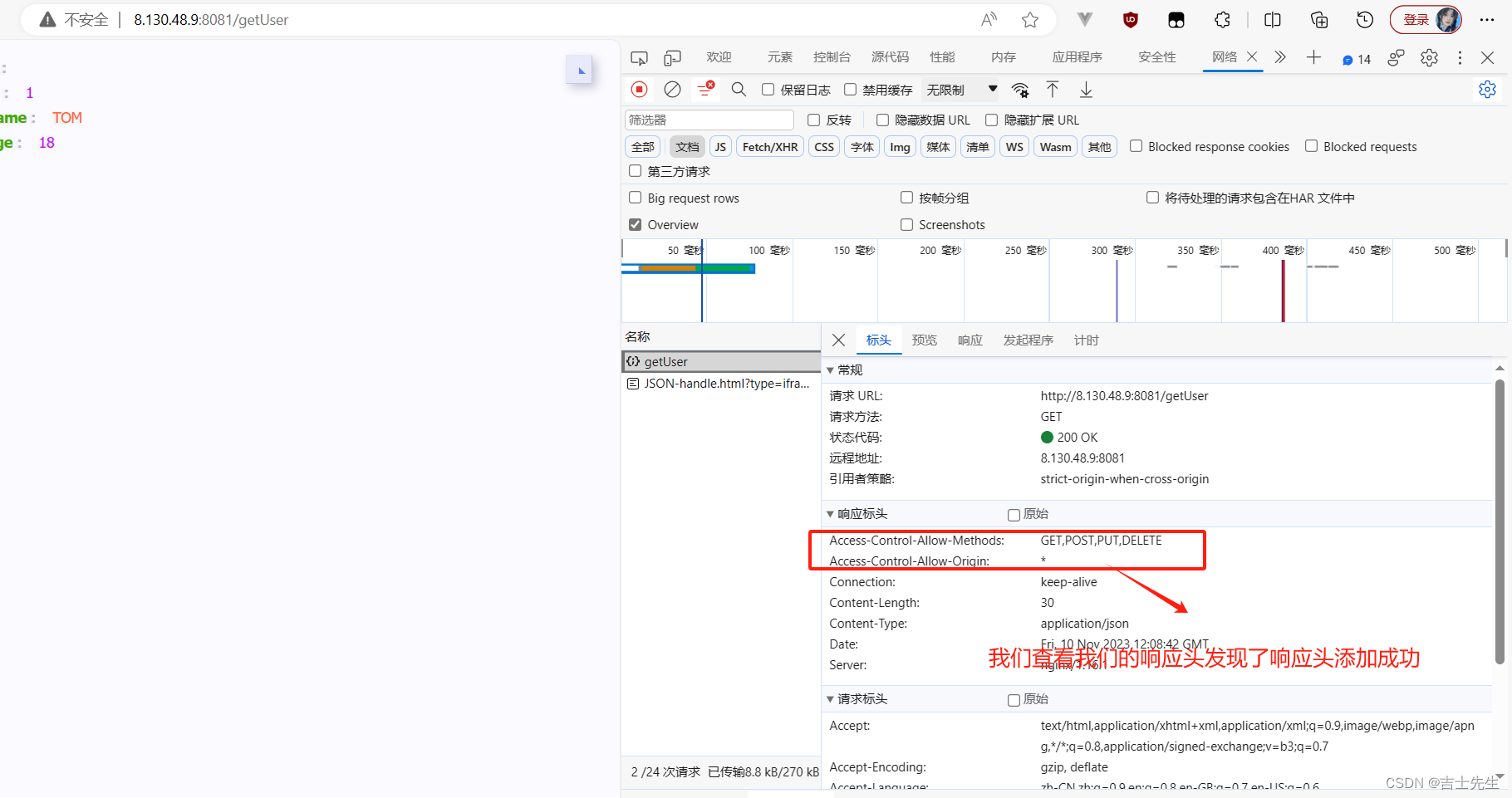The image size is (1512, 798).
Task: Click the filter text input
Action: (x=709, y=120)
